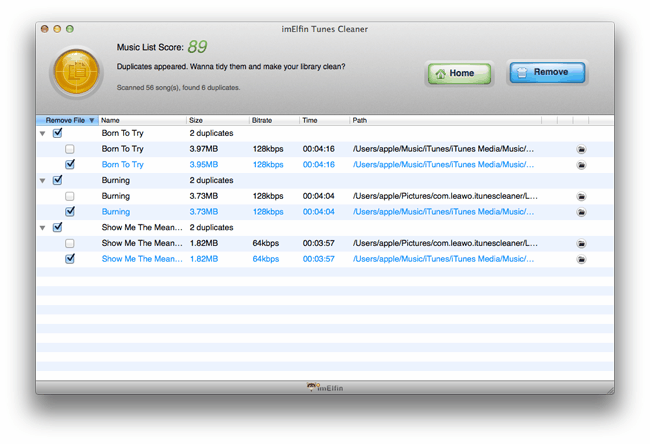Screen dimensions: 650x444
Task: Uncheck the Born To Try 3.95MB file
Action: pyautogui.click(x=70, y=164)
